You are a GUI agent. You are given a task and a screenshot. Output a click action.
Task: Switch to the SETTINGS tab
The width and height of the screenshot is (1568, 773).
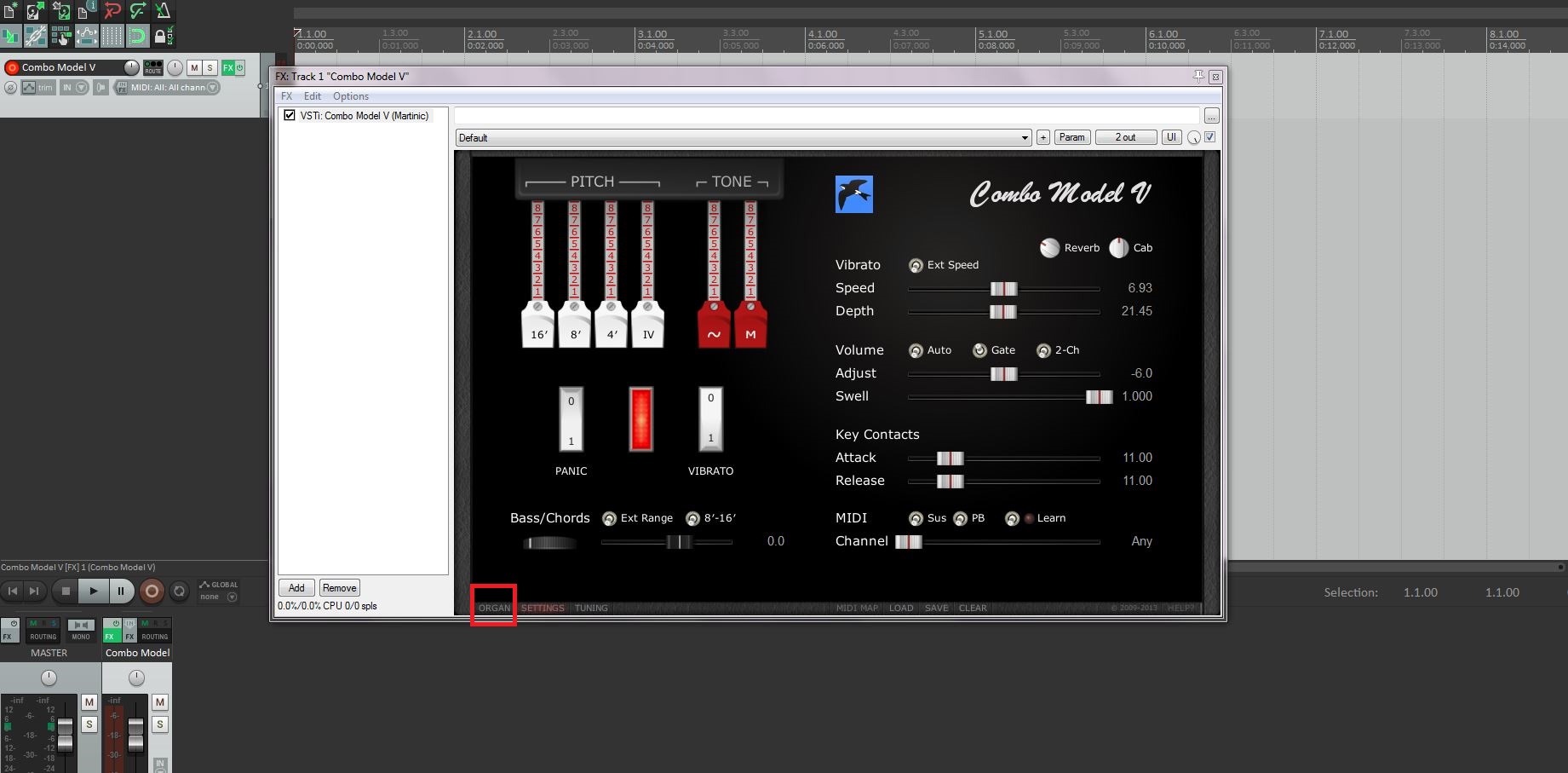point(543,608)
